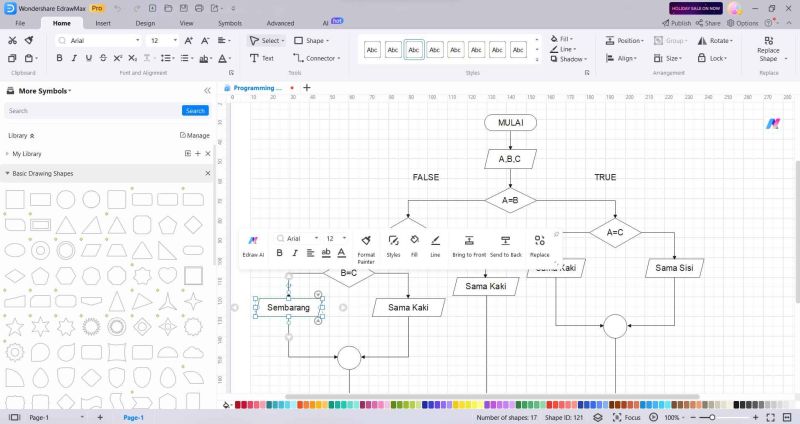Screen dimensions: 800x424
Task: Click the Focus mode button
Action: click(x=627, y=417)
